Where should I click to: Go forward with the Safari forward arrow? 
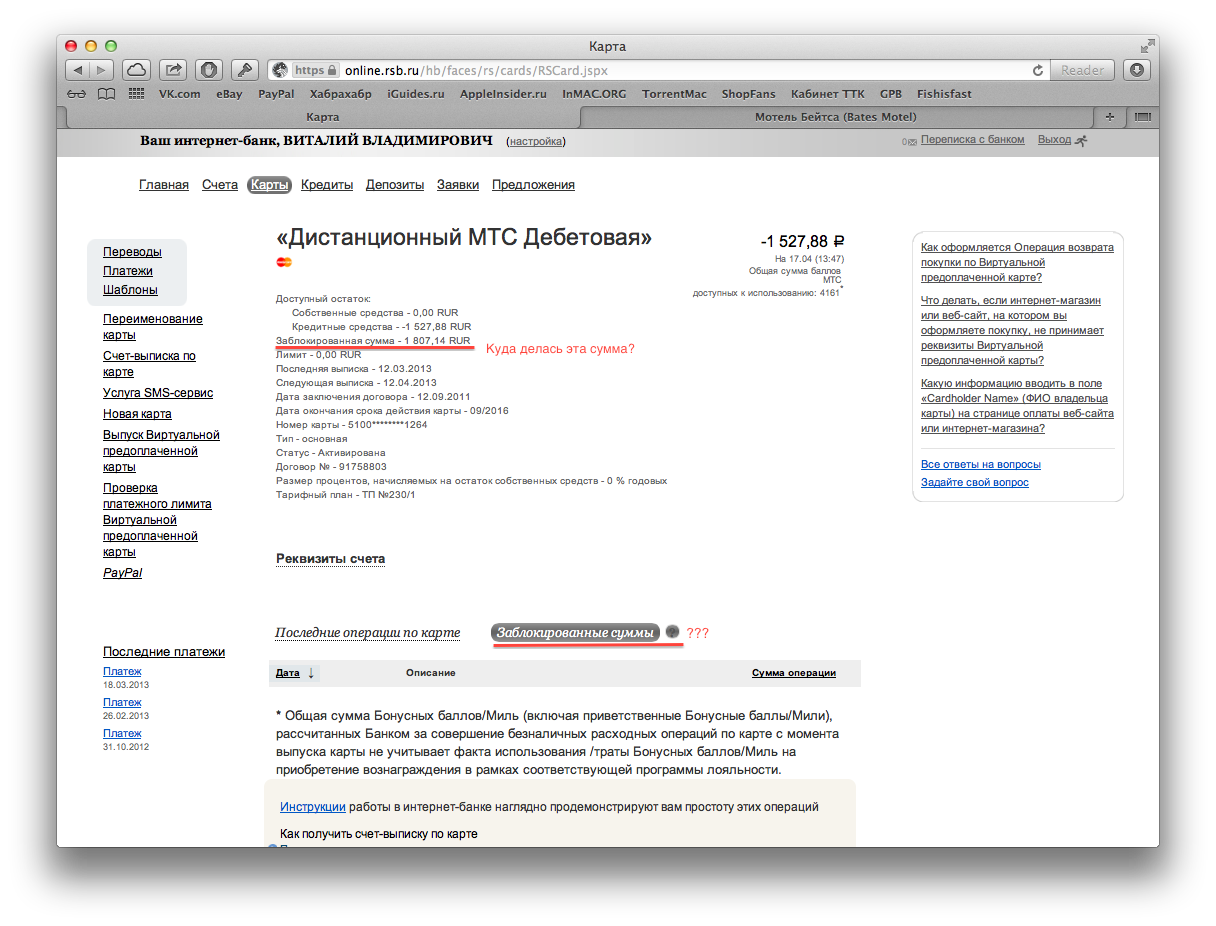tap(103, 70)
